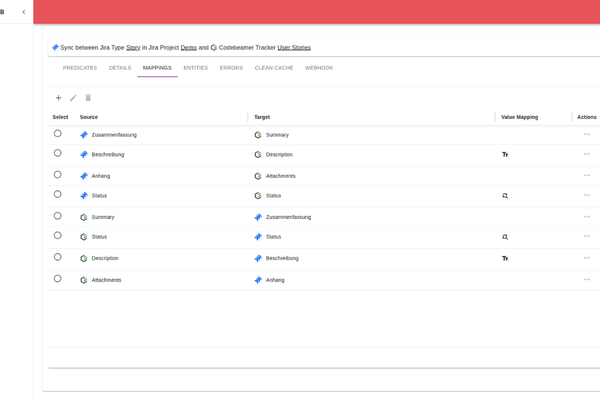This screenshot has height=400, width=600.
Task: Select the Summary to Zusammenfassung mapping row
Action: pos(57,216)
